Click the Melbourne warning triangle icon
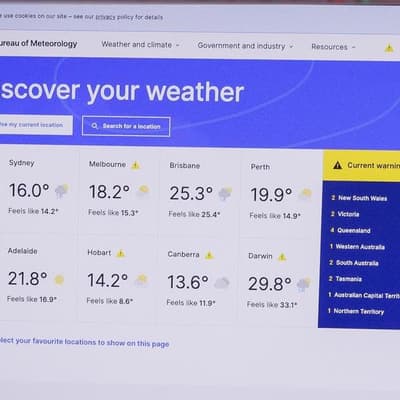 (135, 165)
